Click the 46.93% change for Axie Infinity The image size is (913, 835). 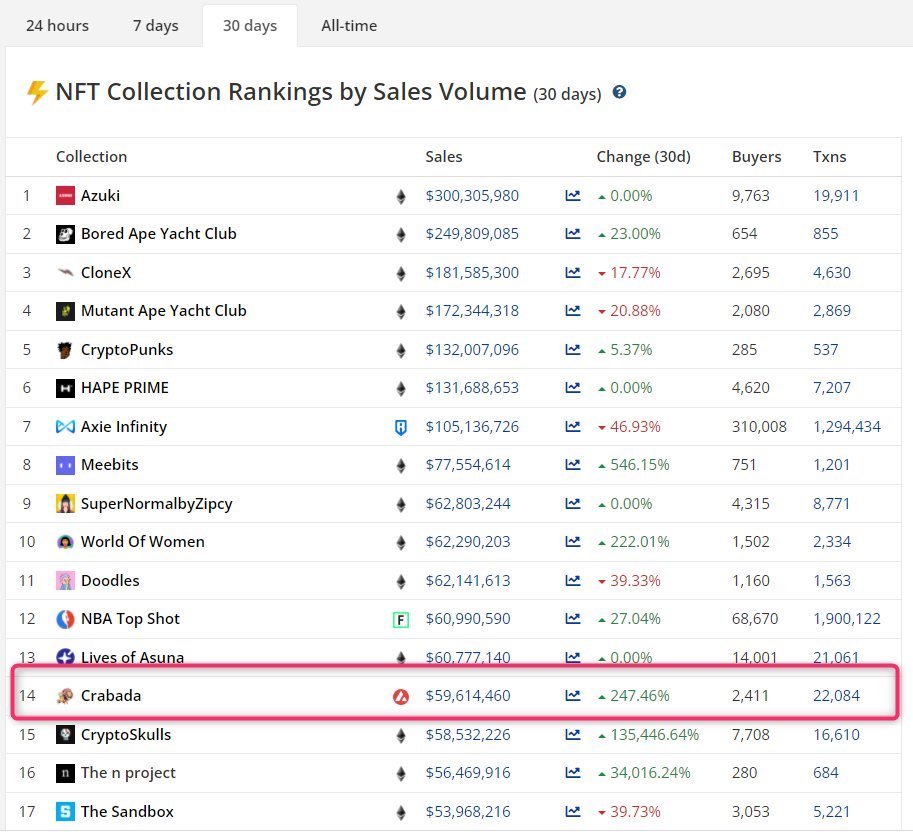point(635,427)
